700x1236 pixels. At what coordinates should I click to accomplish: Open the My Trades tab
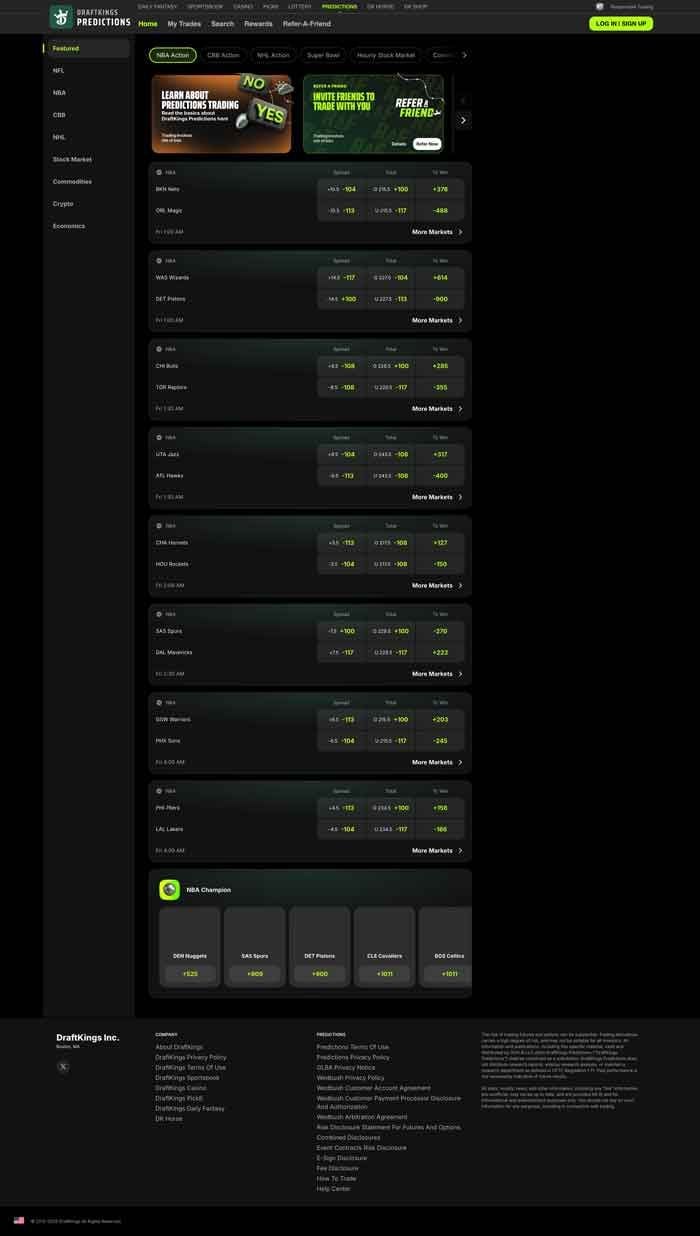pyautogui.click(x=184, y=23)
